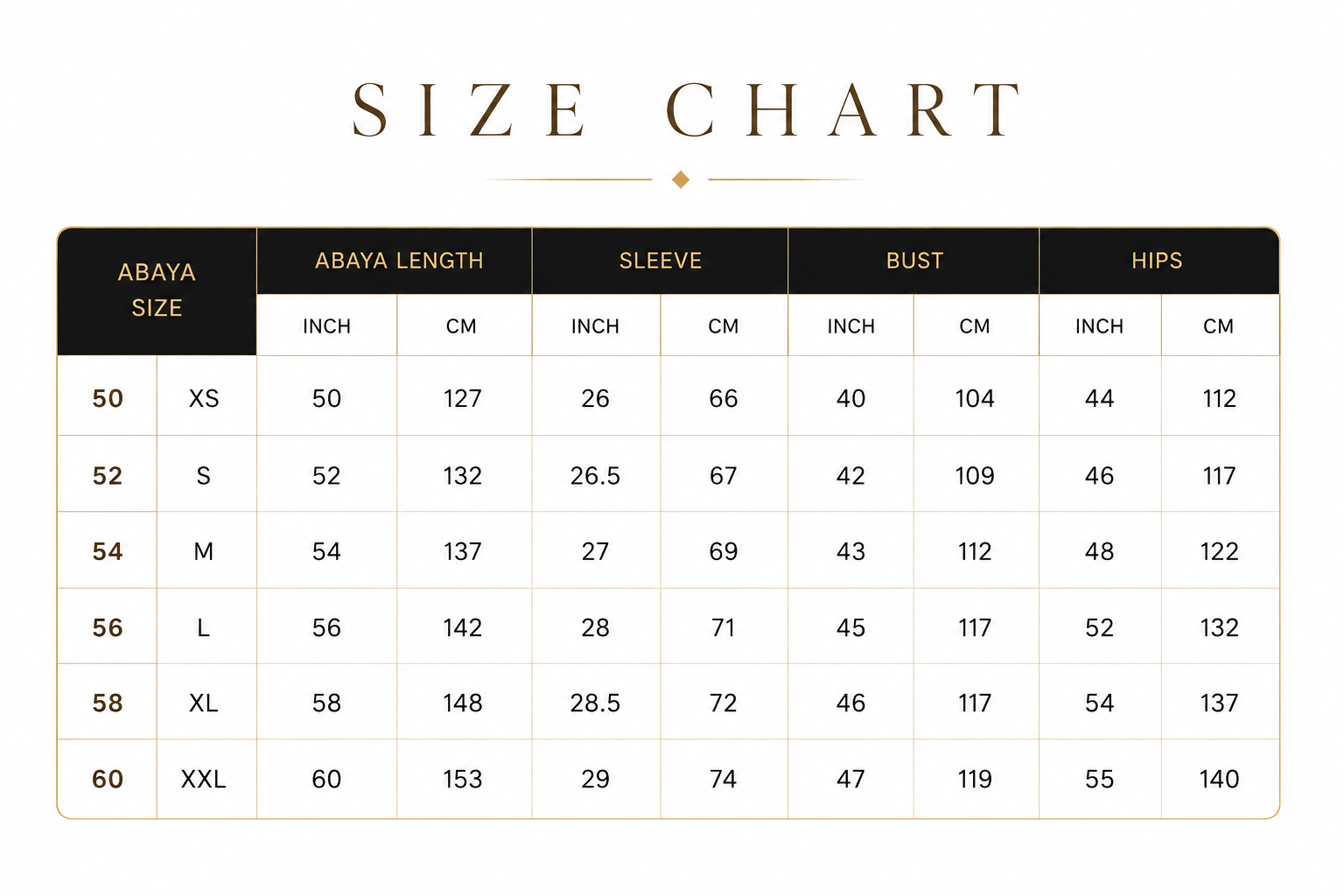Select the M size label cell
Image resolution: width=1344 pixels, height=896 pixels.
pos(205,552)
